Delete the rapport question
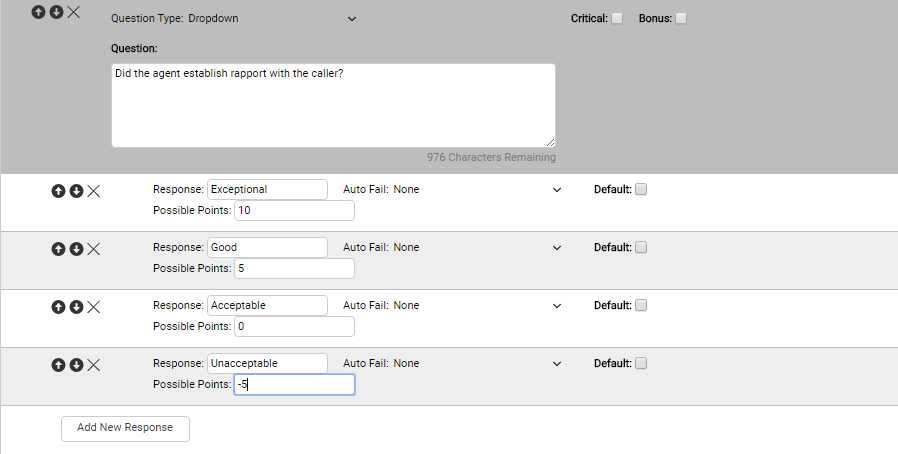898x454 pixels. (x=74, y=12)
